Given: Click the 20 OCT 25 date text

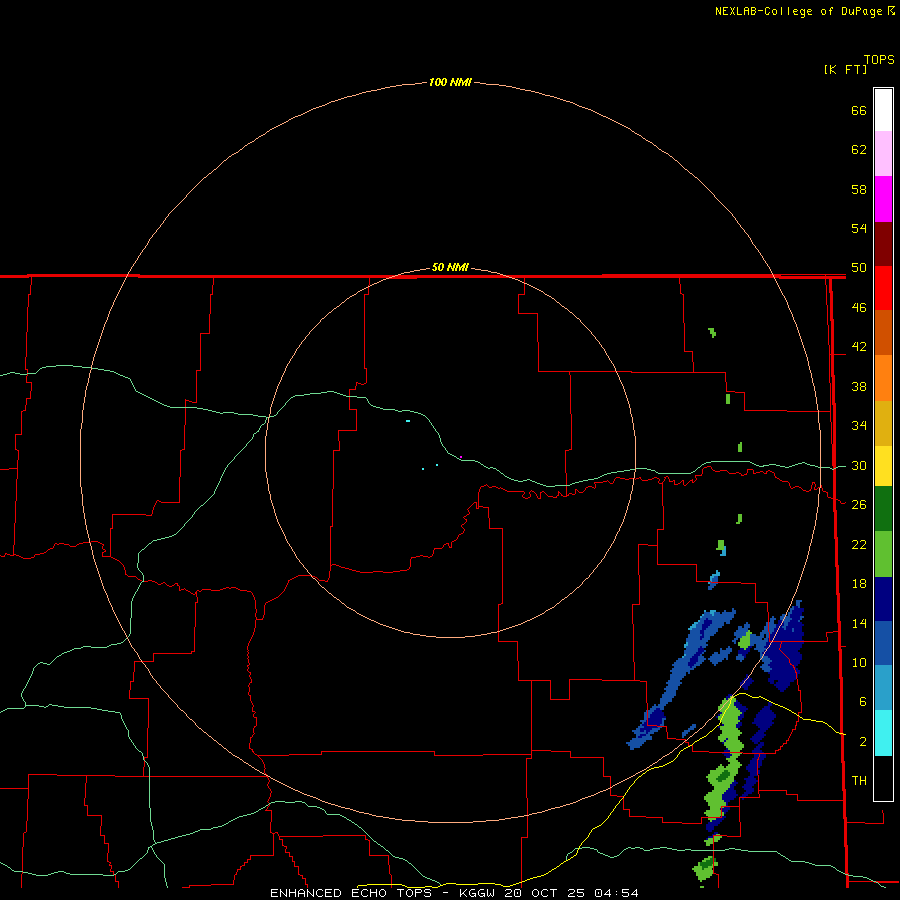Looking at the screenshot, I should pos(545,893).
